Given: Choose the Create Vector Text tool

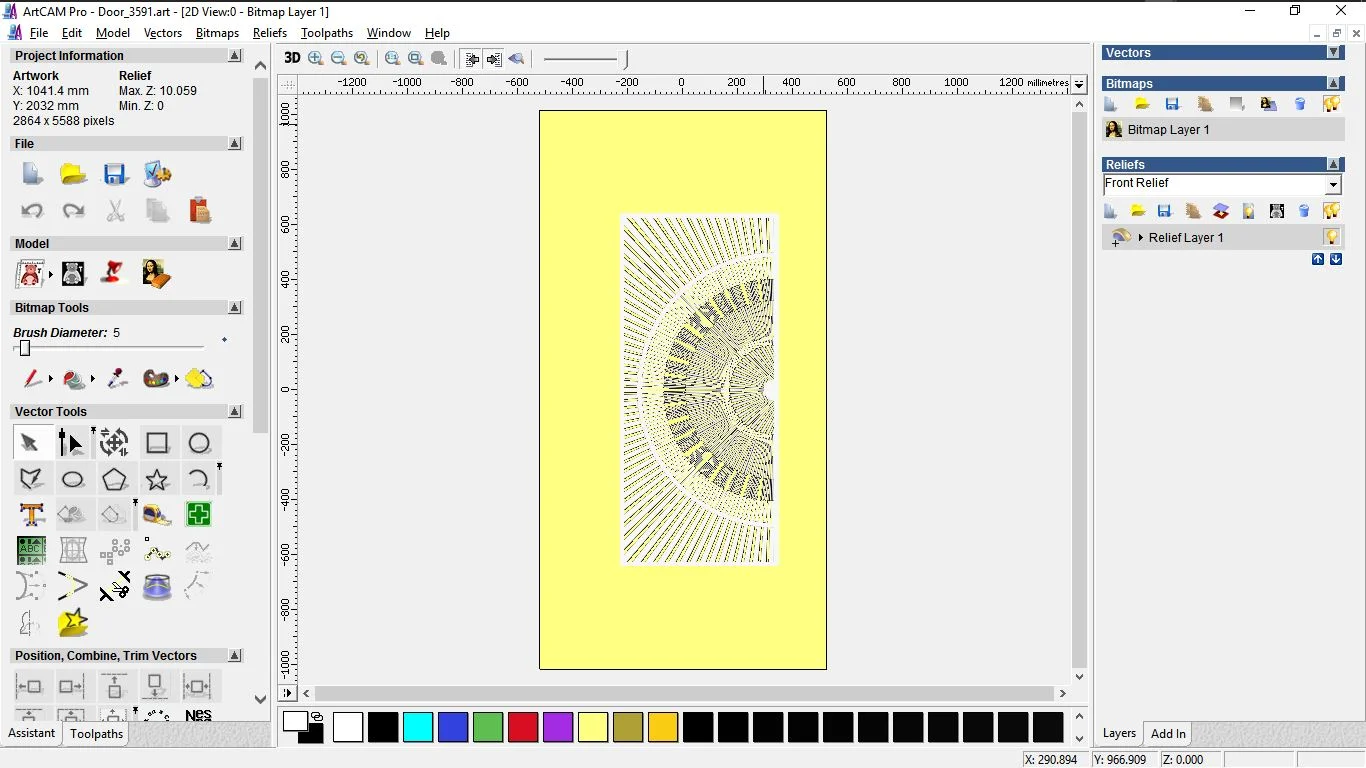Looking at the screenshot, I should coord(31,515).
